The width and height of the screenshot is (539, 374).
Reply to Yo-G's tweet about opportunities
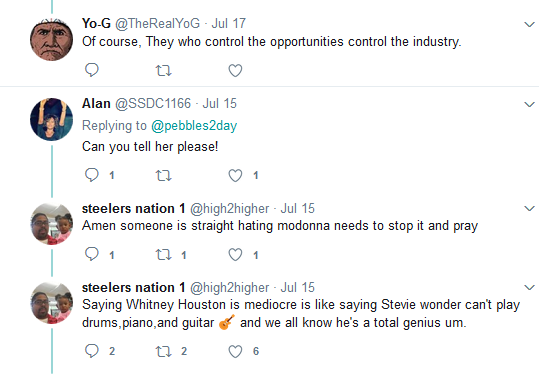point(92,70)
